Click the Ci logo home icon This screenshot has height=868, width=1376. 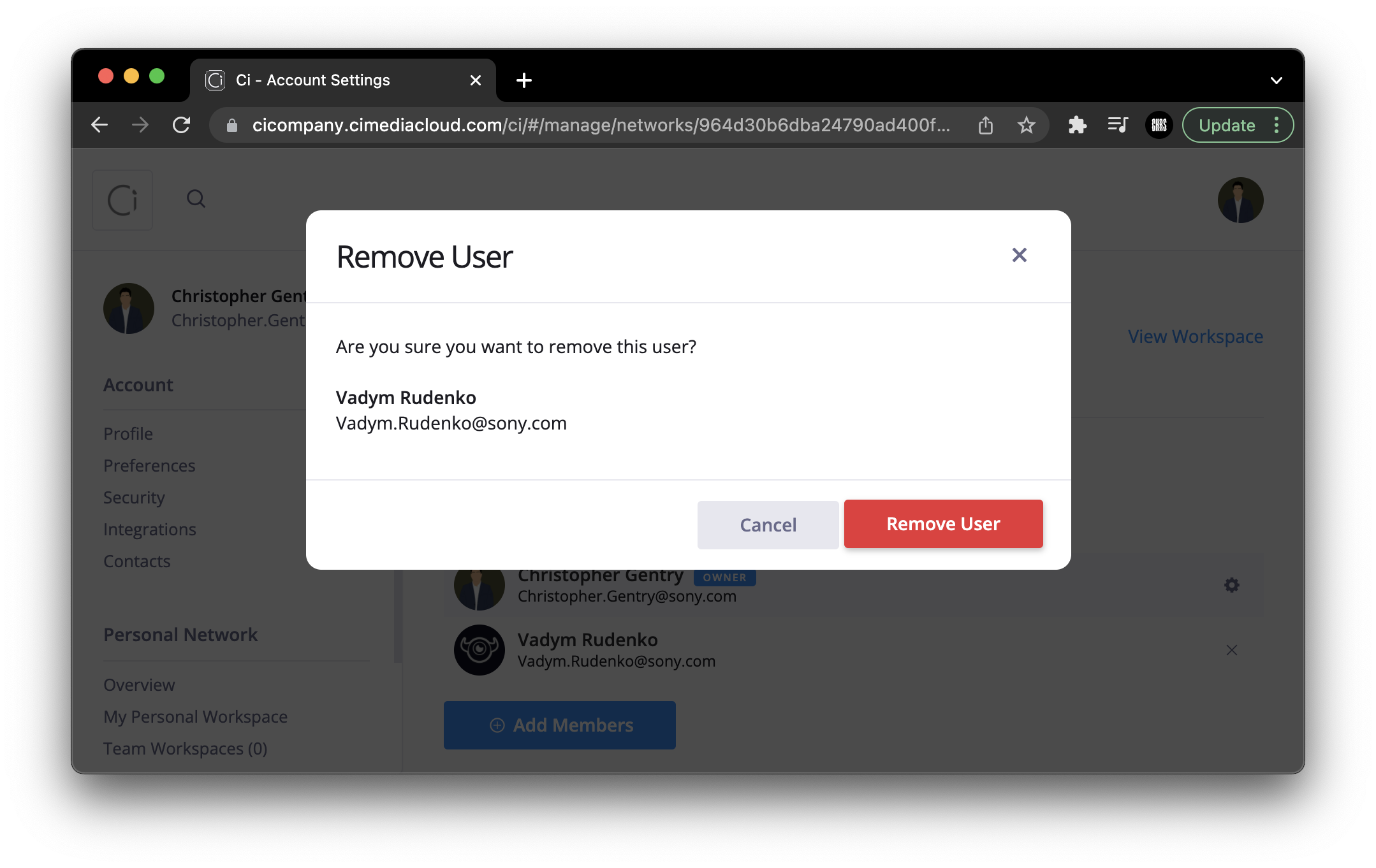pyautogui.click(x=122, y=200)
